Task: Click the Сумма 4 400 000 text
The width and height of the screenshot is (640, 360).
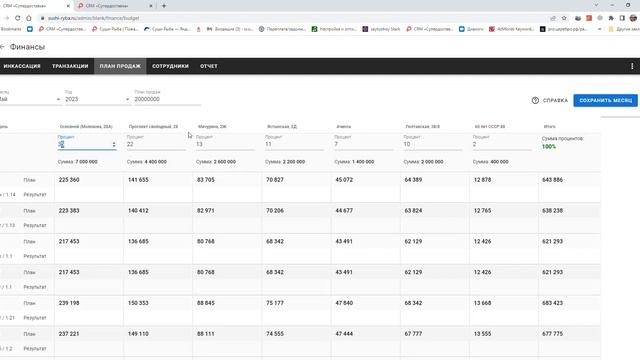Action: pos(147,162)
